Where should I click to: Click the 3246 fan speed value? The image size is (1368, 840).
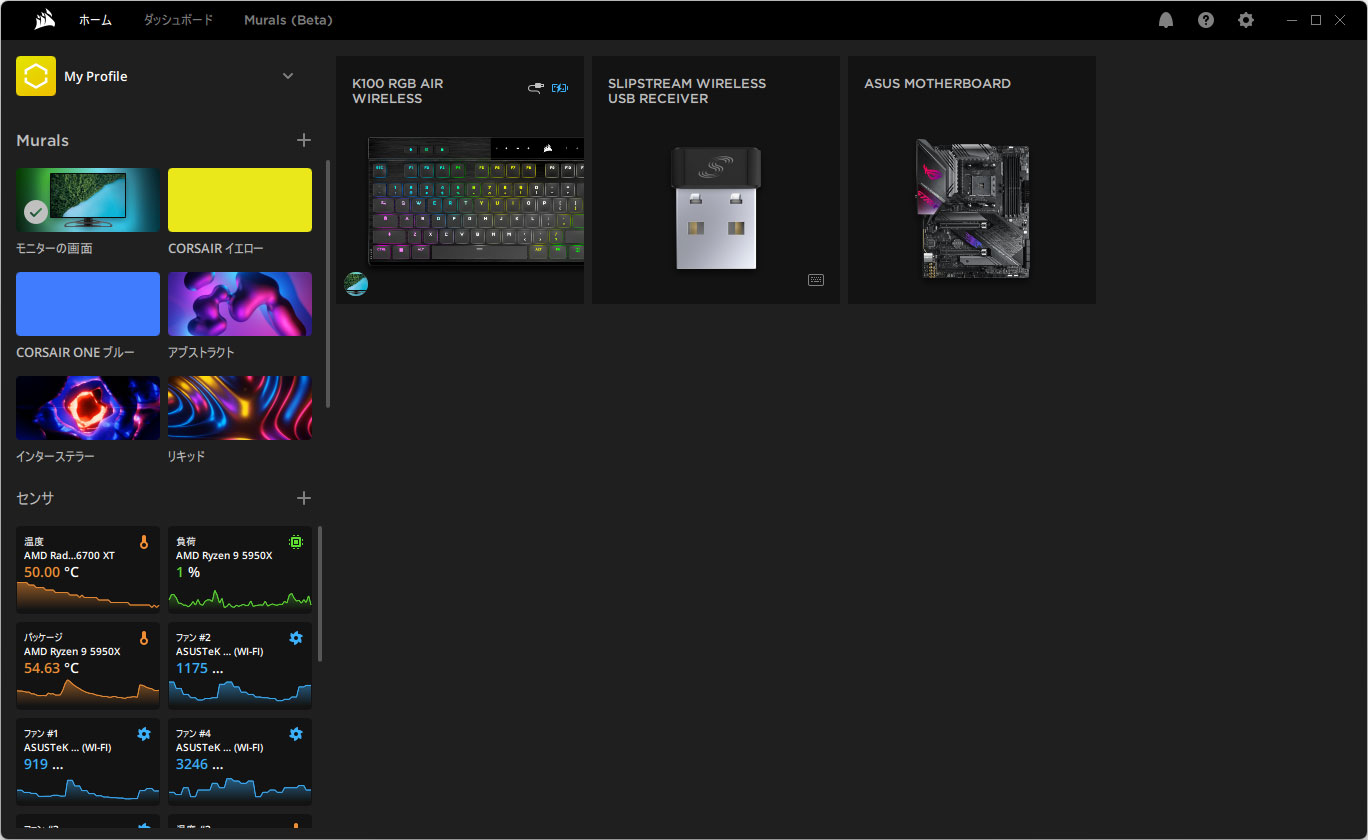[192, 764]
